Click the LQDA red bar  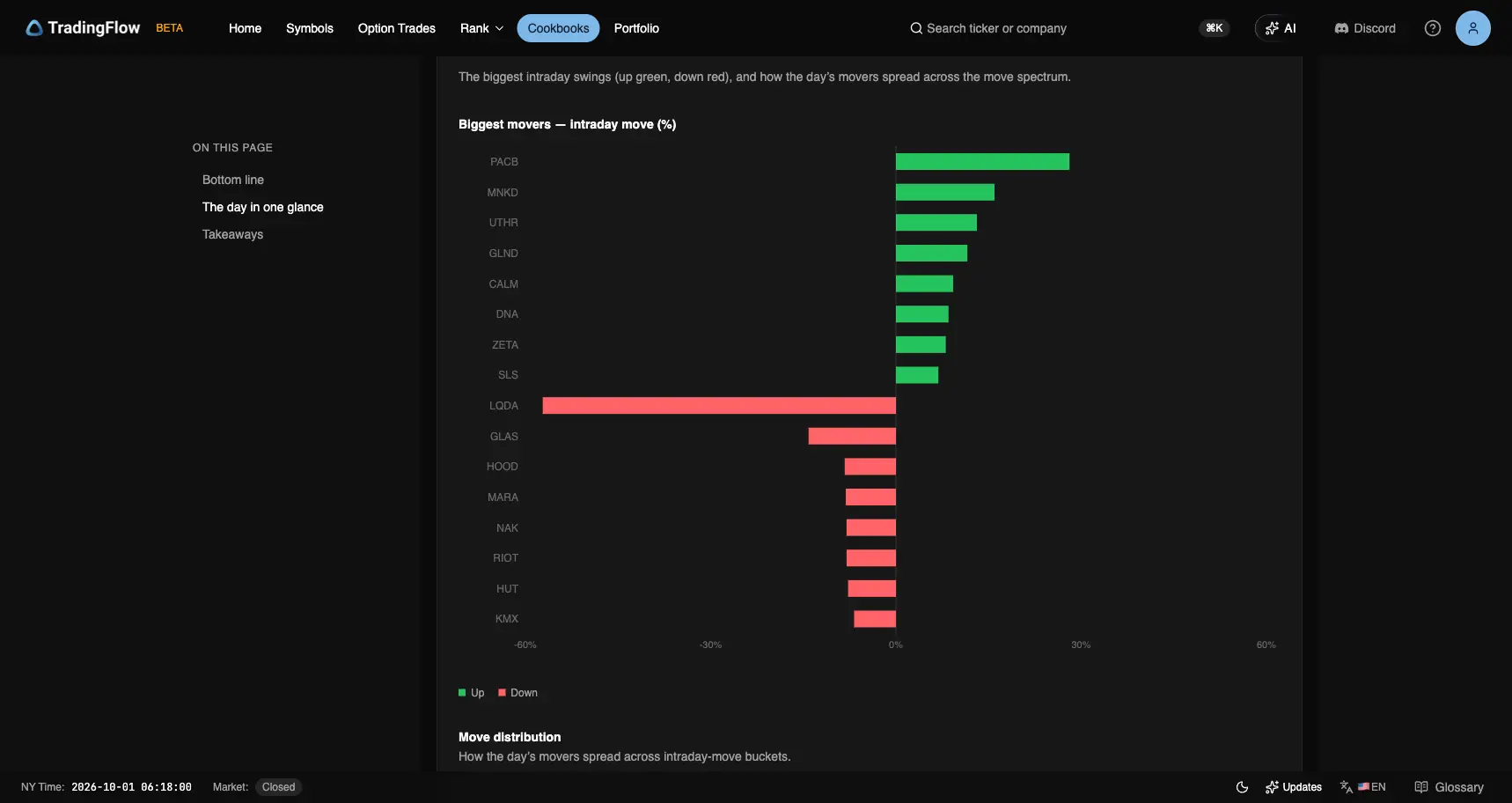(719, 406)
